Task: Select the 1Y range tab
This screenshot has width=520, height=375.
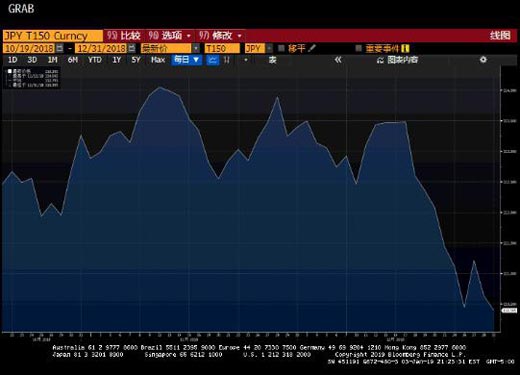Action: point(116,60)
